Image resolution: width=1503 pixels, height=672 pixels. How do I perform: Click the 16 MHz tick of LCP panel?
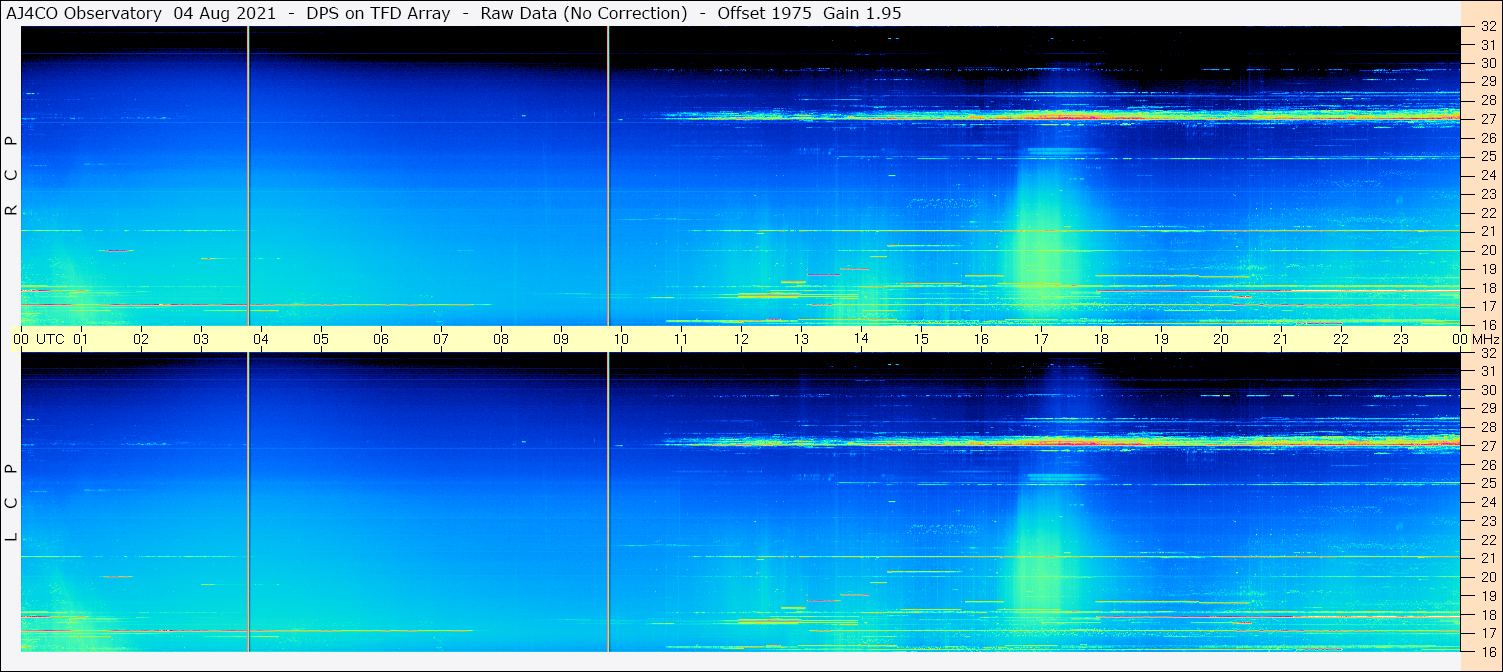[1488, 651]
